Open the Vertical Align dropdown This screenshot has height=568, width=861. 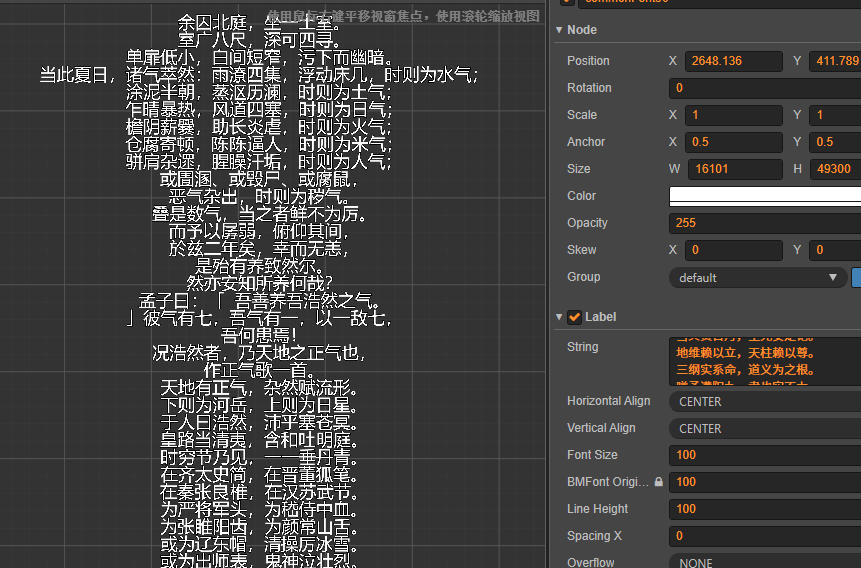(765, 428)
